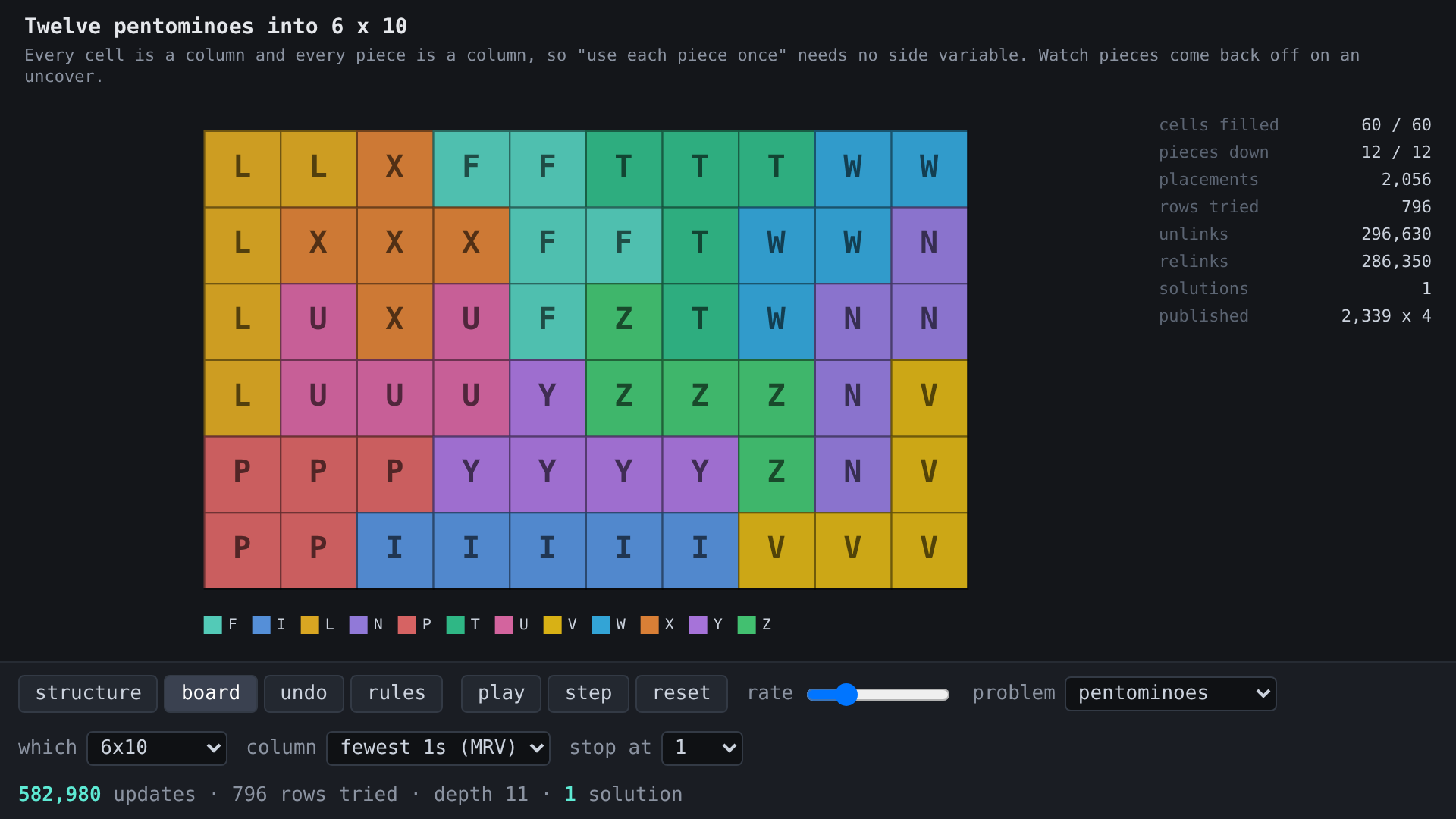
Task: Open the stop at dropdown
Action: coord(702,748)
